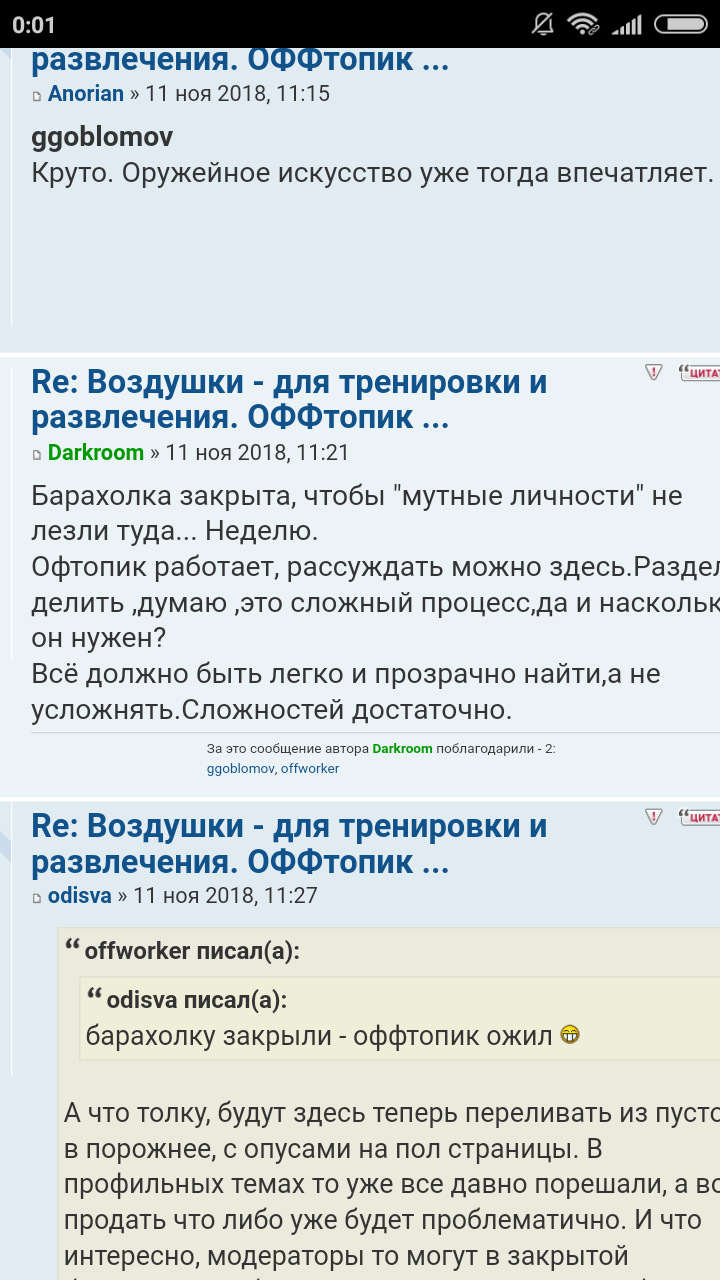This screenshot has height=1280, width=720.
Task: Open Anorian's user profile link
Action: (x=86, y=94)
